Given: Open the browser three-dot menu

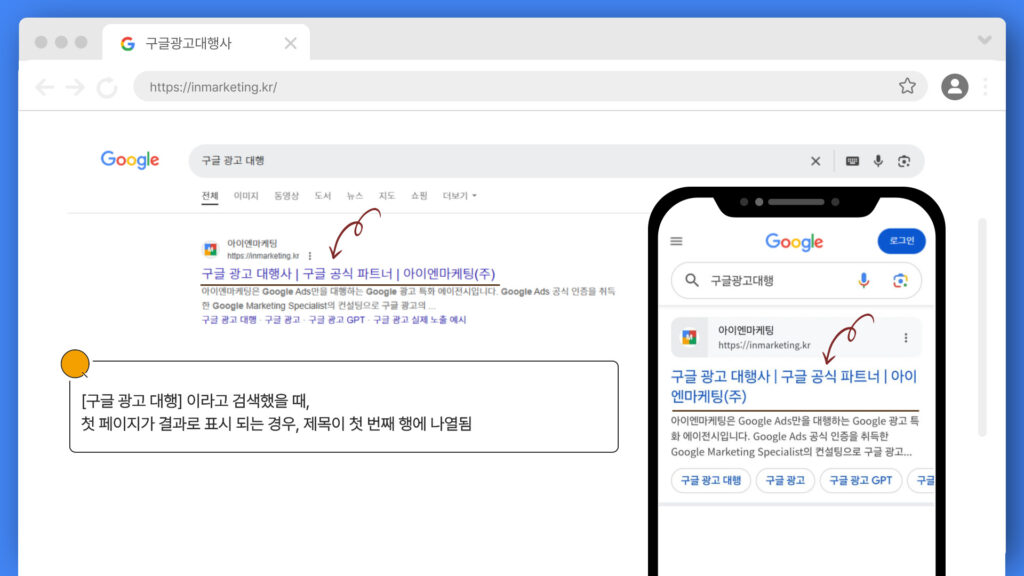Looking at the screenshot, I should (985, 87).
